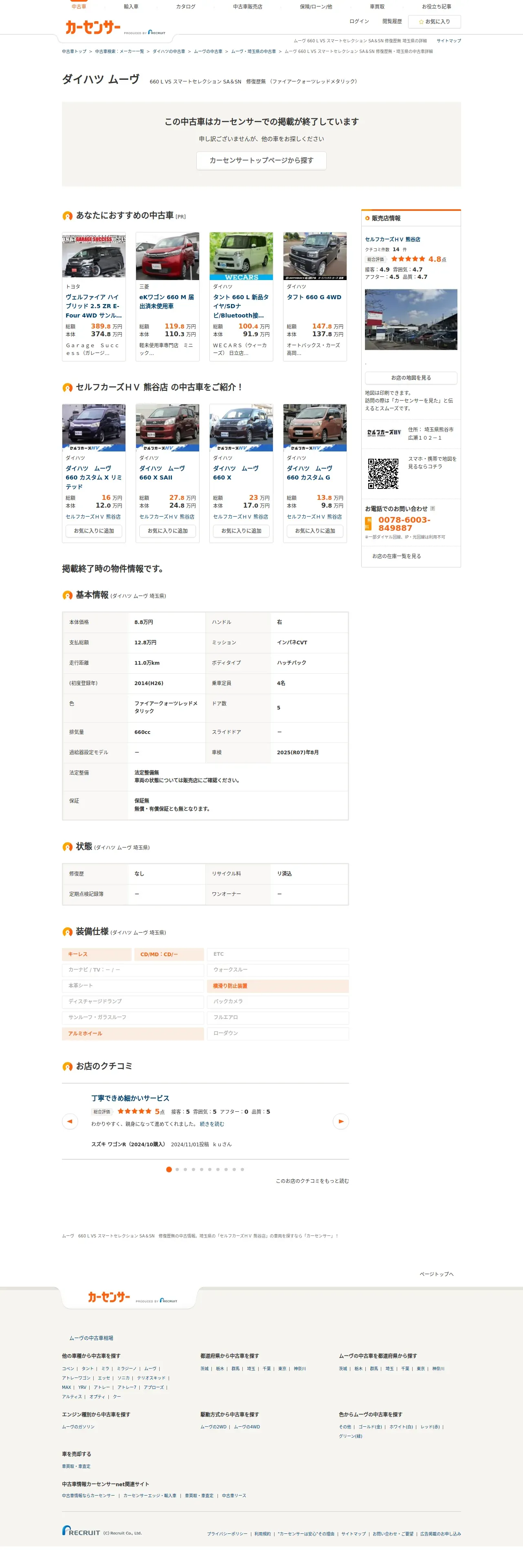This screenshot has width=523, height=1568.
Task: Click the カーセンサーエッジ・輸入車 footer link
Action: pyautogui.click(x=150, y=1496)
